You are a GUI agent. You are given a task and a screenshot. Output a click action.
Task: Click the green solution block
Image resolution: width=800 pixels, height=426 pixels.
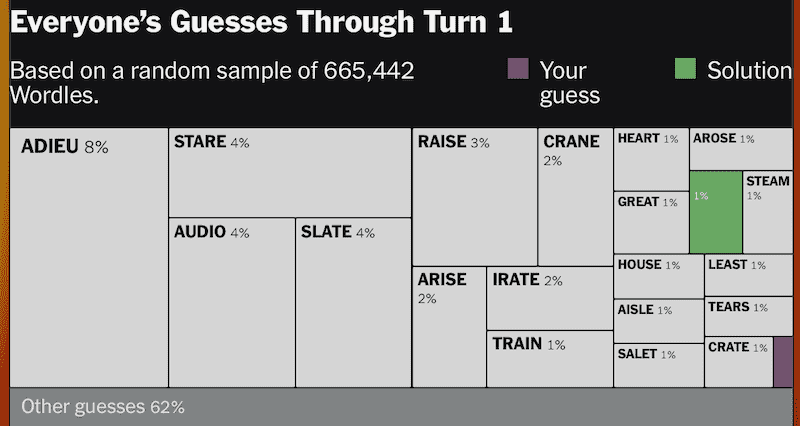[716, 212]
